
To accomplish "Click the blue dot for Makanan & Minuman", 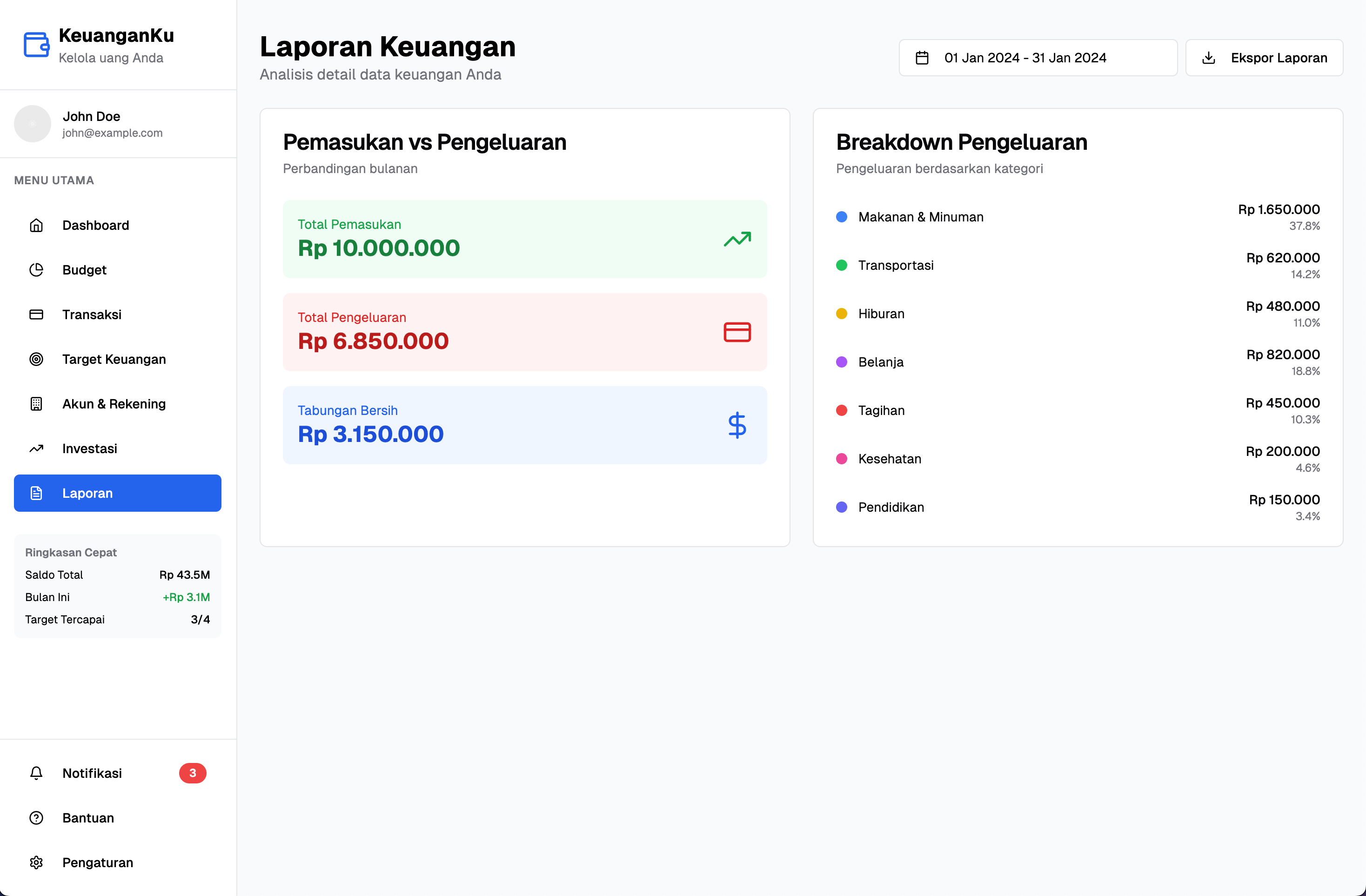I will click(x=841, y=217).
